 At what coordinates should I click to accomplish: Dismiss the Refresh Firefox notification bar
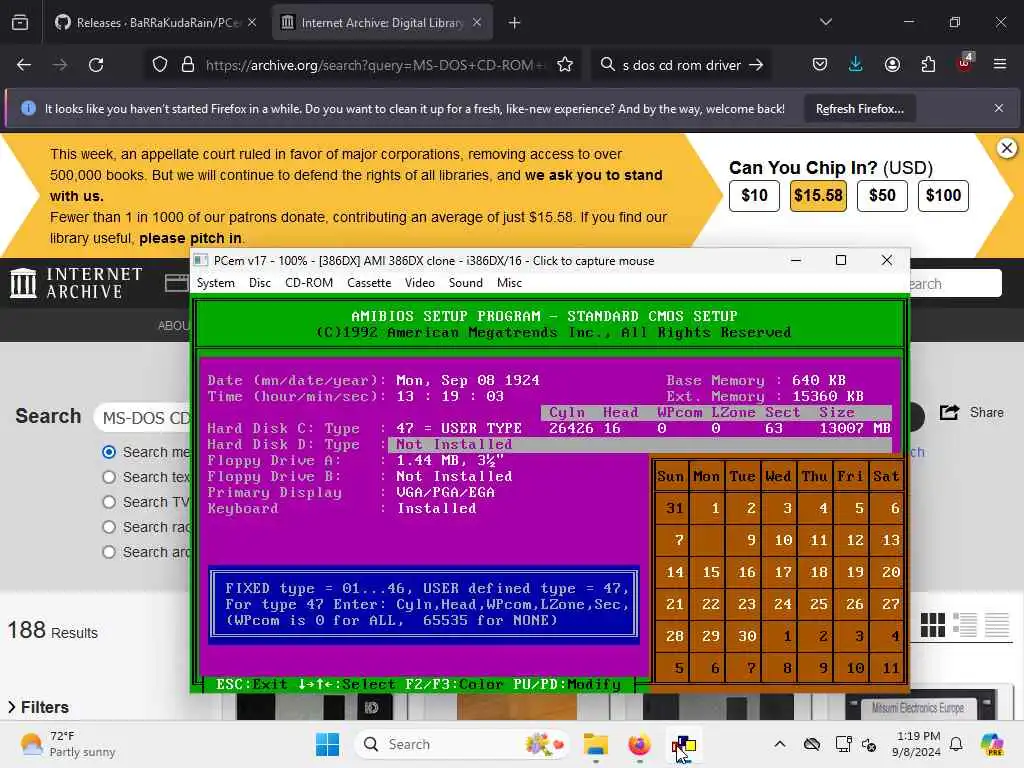(999, 108)
